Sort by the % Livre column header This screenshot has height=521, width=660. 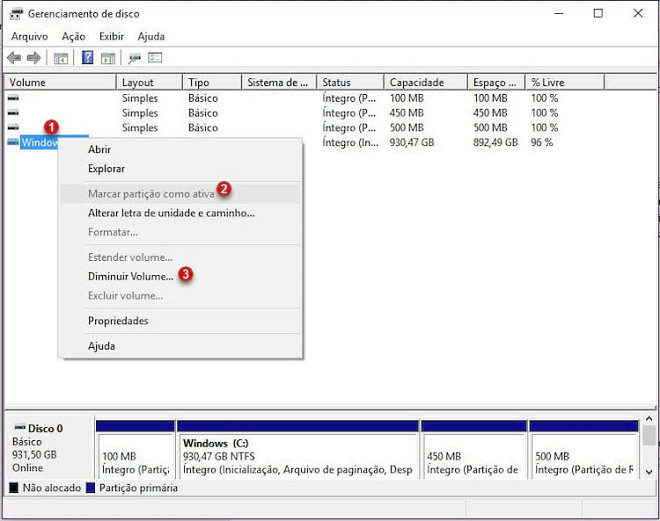click(565, 82)
